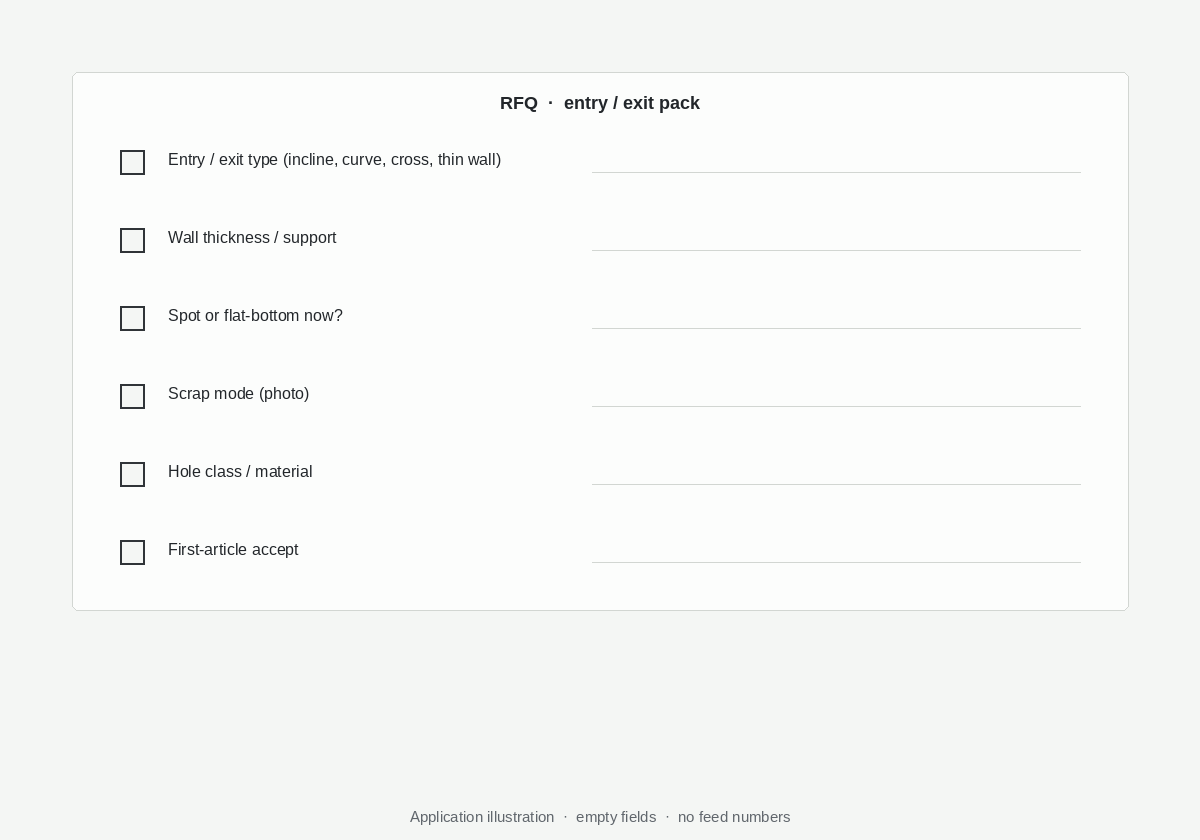1200x840 pixels.
Task: Check the First-article accept checkbox
Action: tap(132, 552)
